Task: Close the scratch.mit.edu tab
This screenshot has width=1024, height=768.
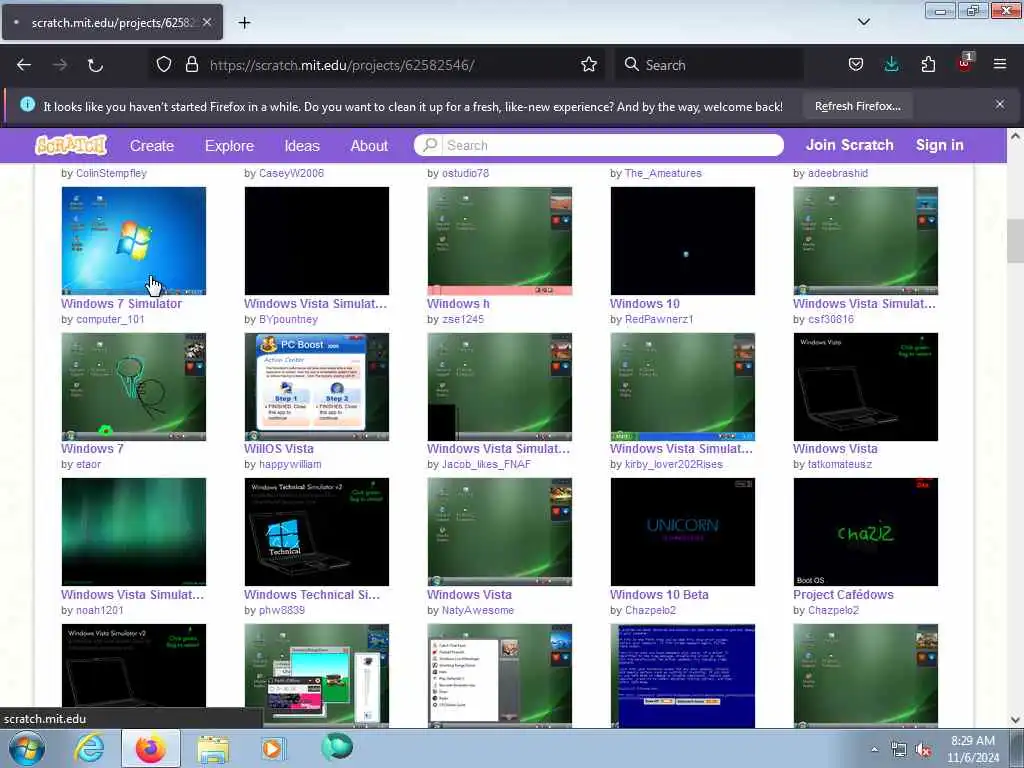Action: pos(206,22)
